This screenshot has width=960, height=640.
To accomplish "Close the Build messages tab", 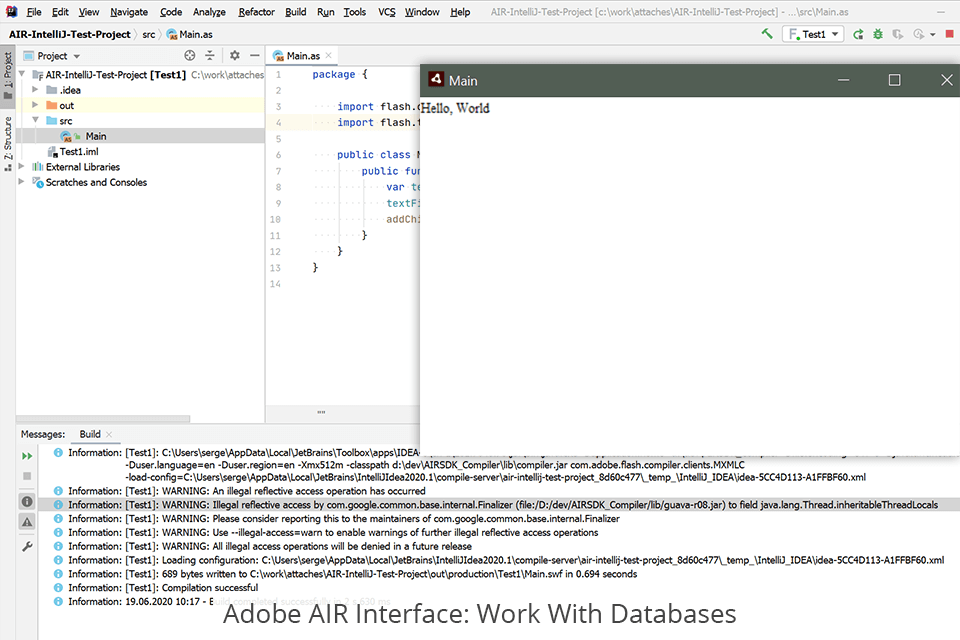I will pos(109,434).
